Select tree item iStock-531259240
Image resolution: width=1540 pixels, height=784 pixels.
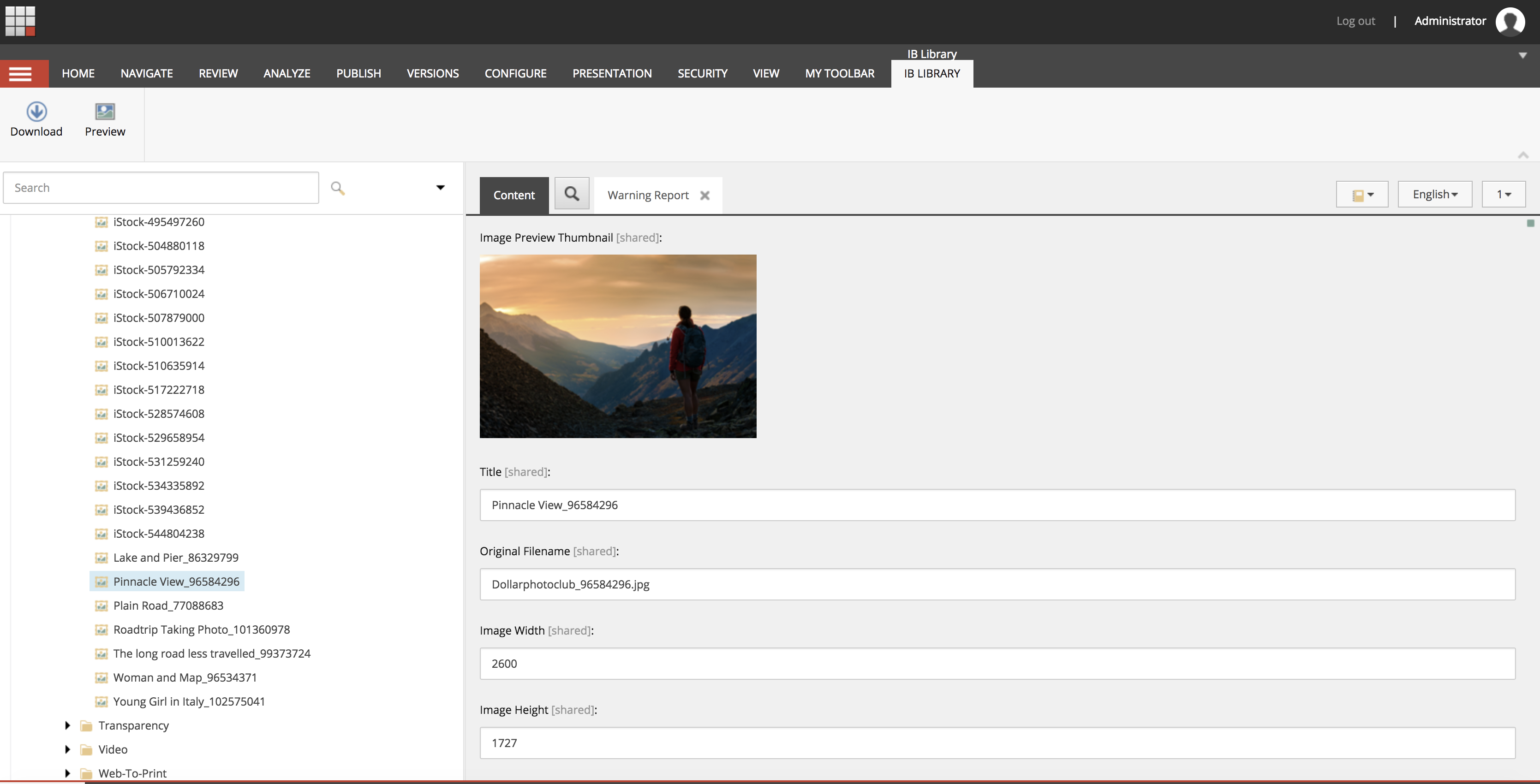point(159,462)
